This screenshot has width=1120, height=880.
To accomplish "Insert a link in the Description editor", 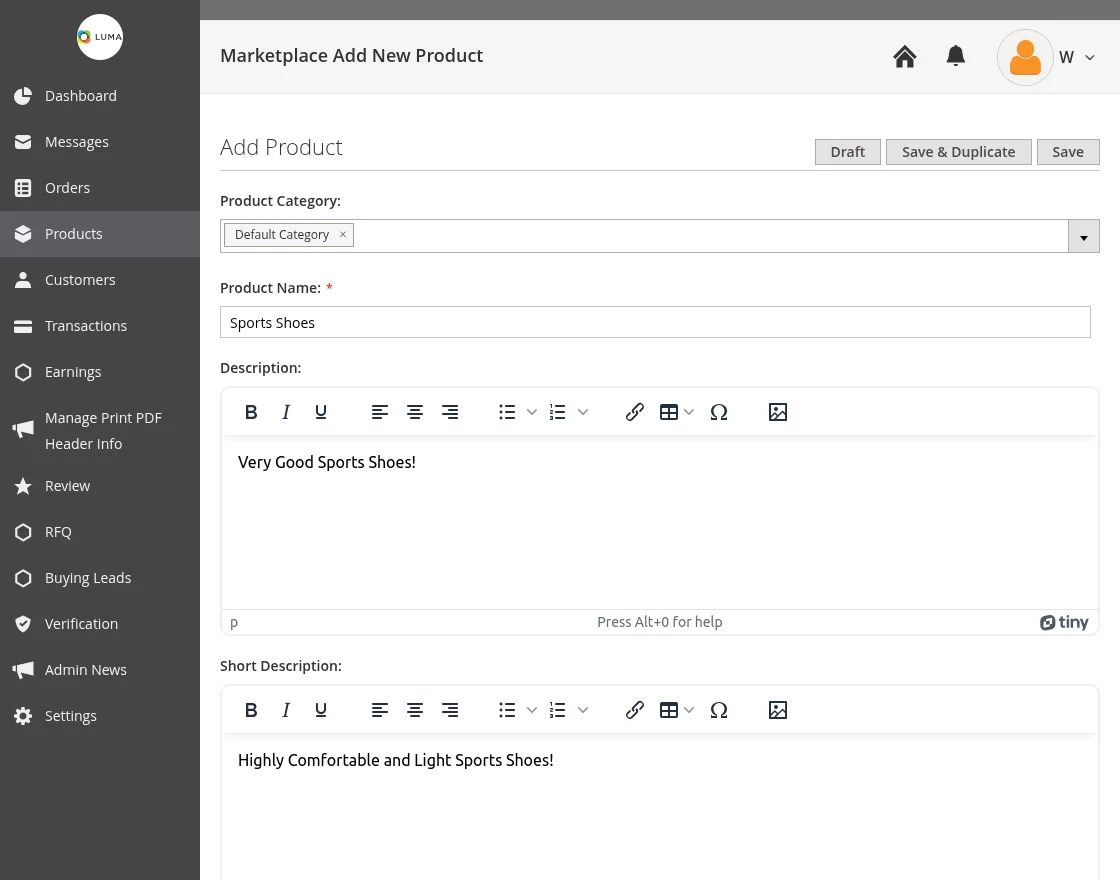I will (635, 411).
